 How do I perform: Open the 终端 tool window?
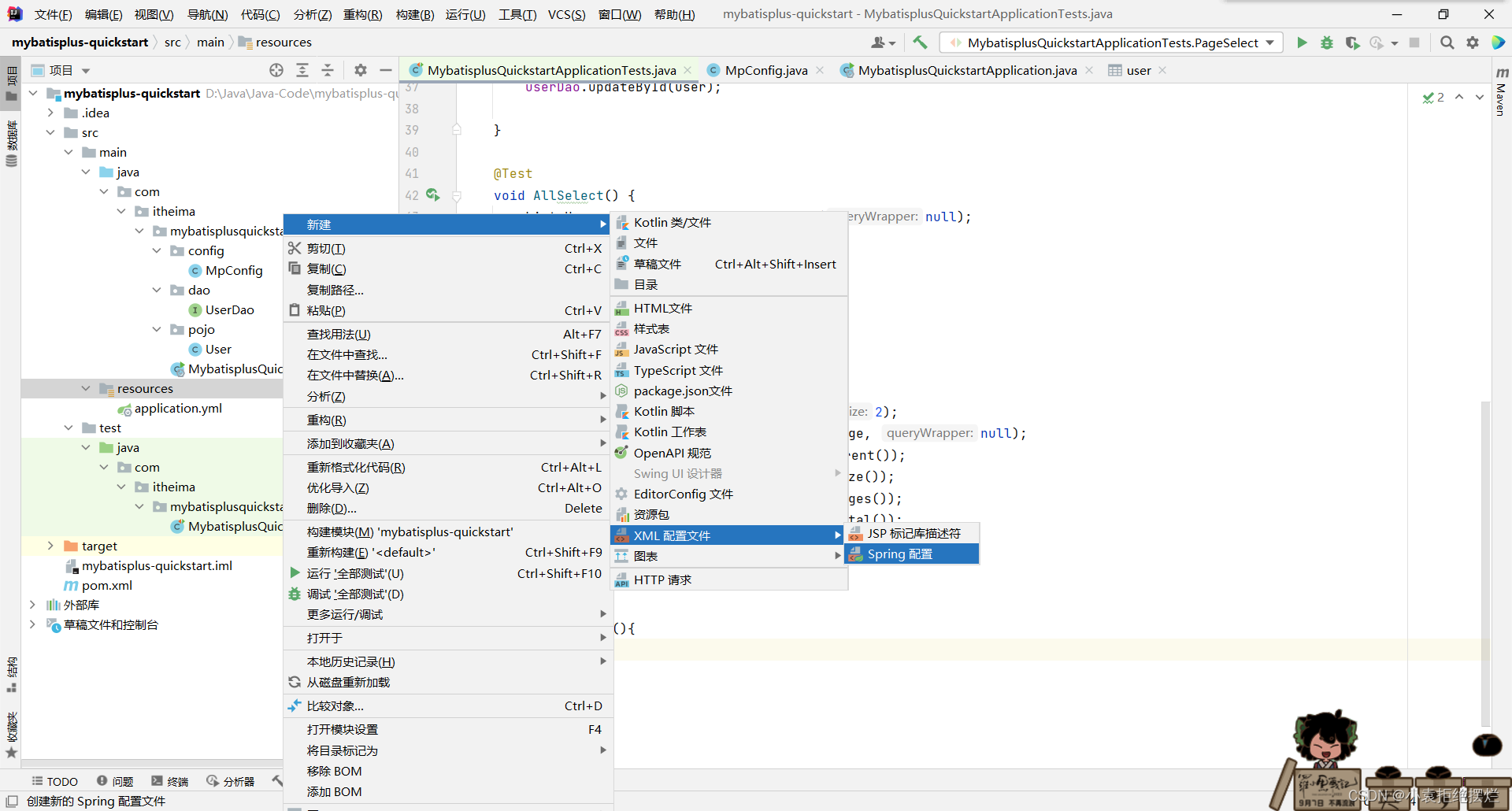[x=169, y=781]
